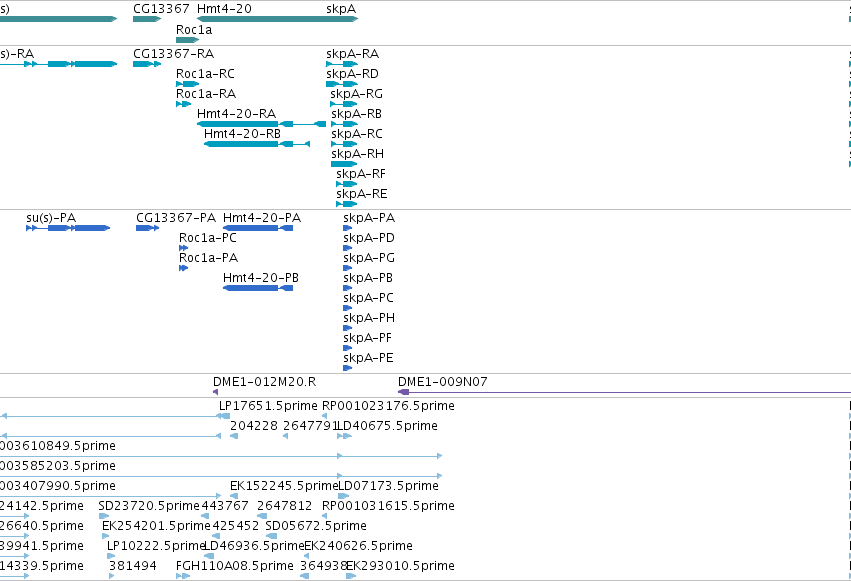The image size is (851, 581).
Task: Click protein label skpA-PA
Action: (369, 219)
